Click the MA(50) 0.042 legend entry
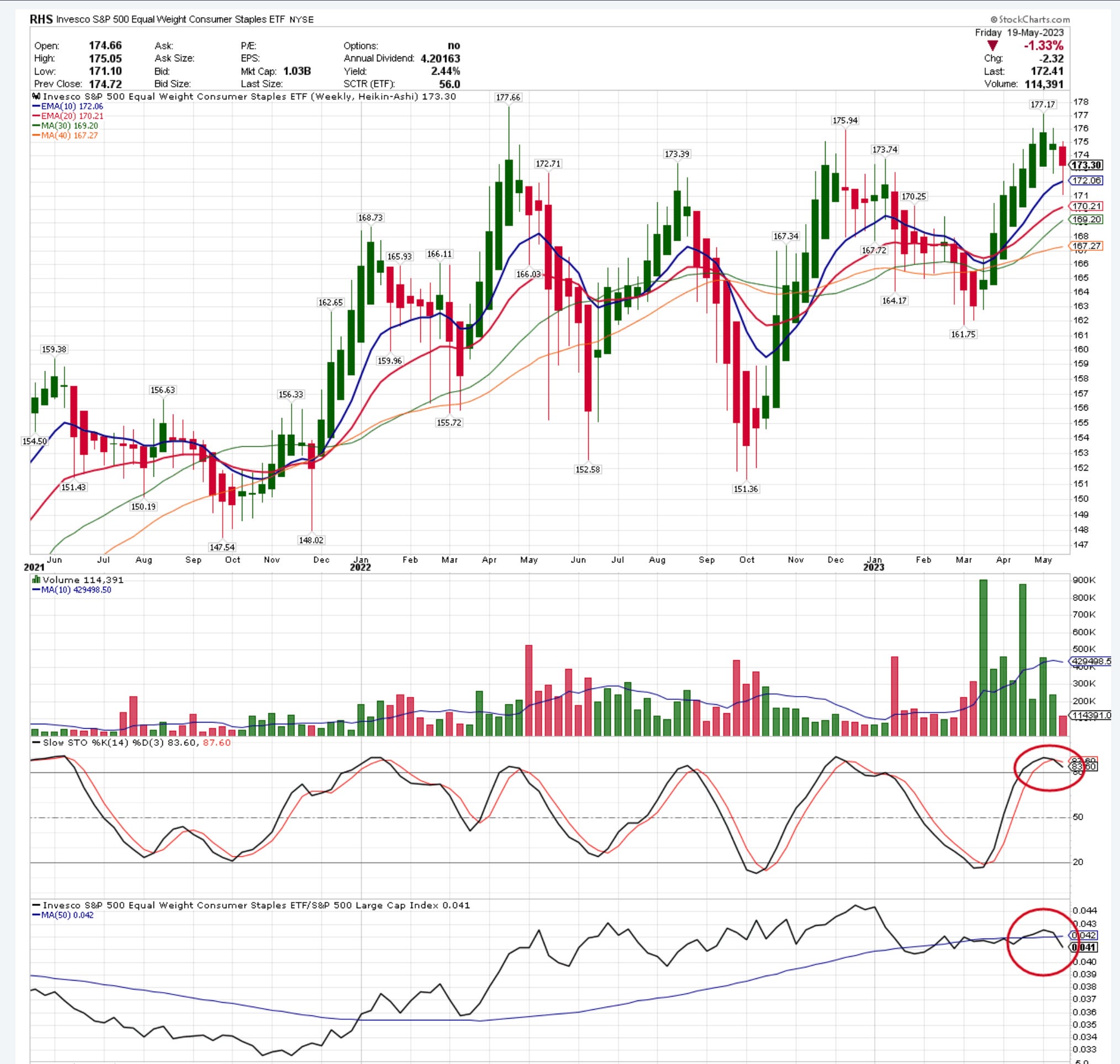Screen dimensions: 1120x1064 tap(64, 915)
